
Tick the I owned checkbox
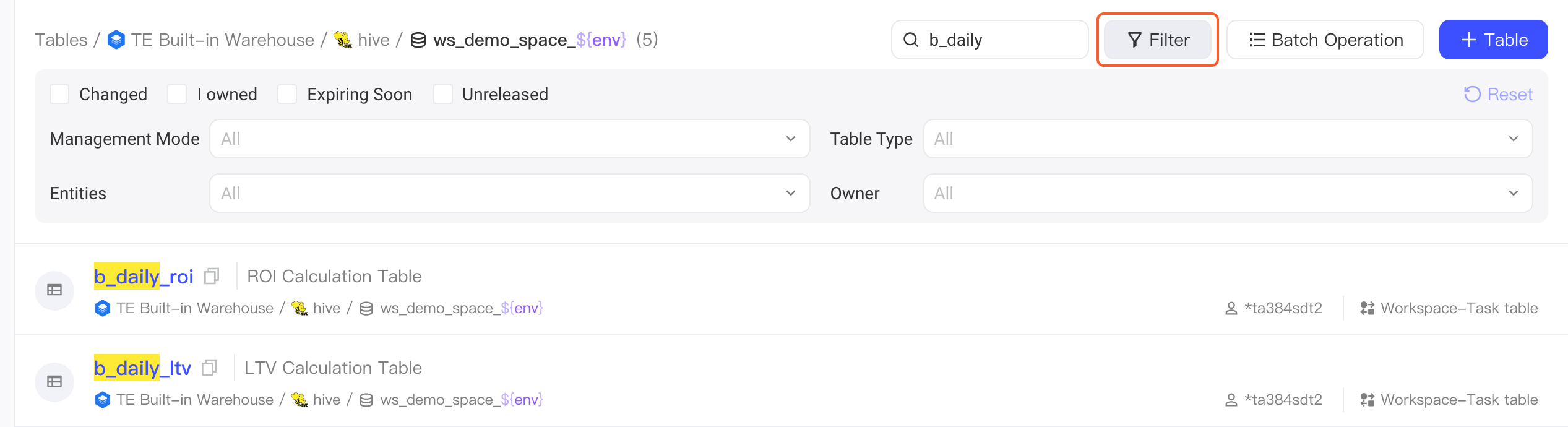point(177,94)
